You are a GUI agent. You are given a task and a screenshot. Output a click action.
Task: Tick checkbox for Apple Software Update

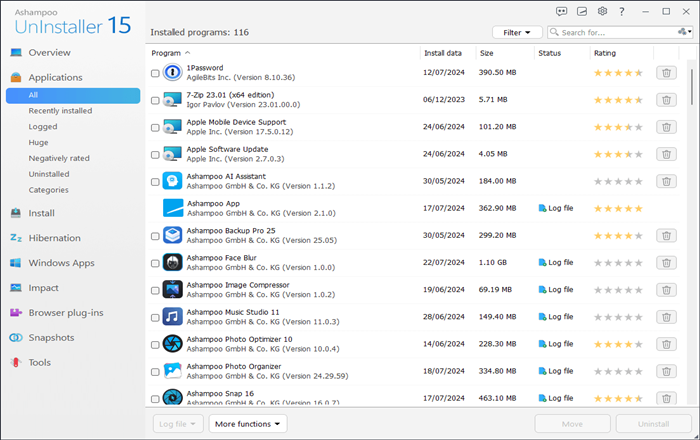click(155, 155)
